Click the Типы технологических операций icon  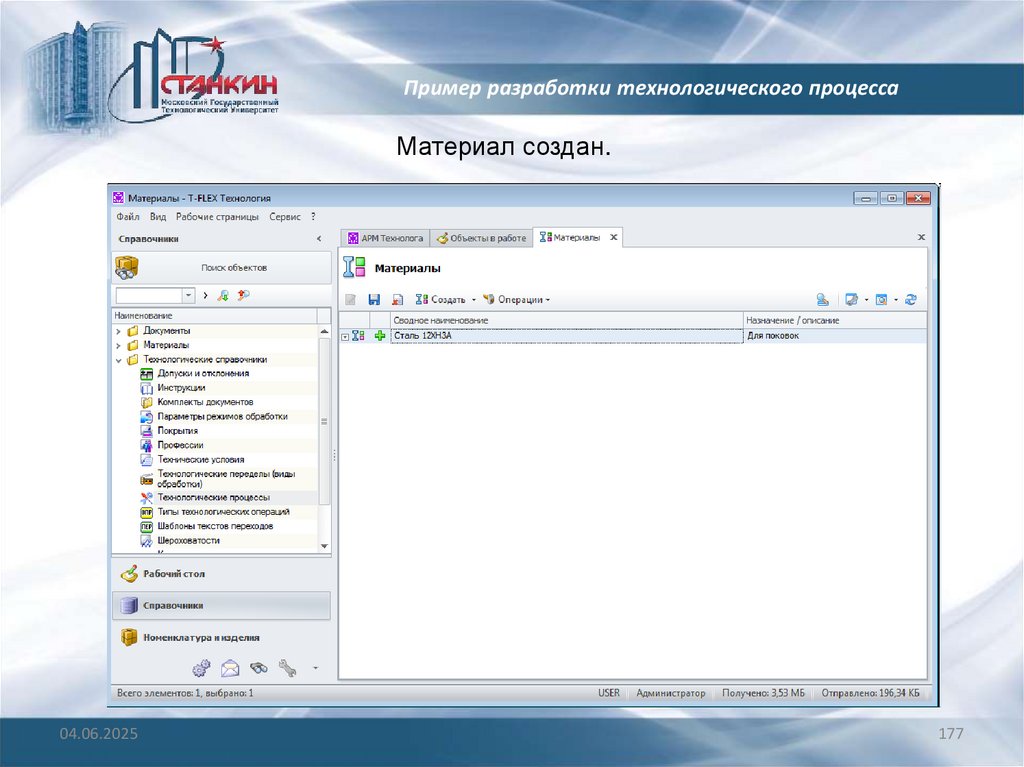click(147, 512)
